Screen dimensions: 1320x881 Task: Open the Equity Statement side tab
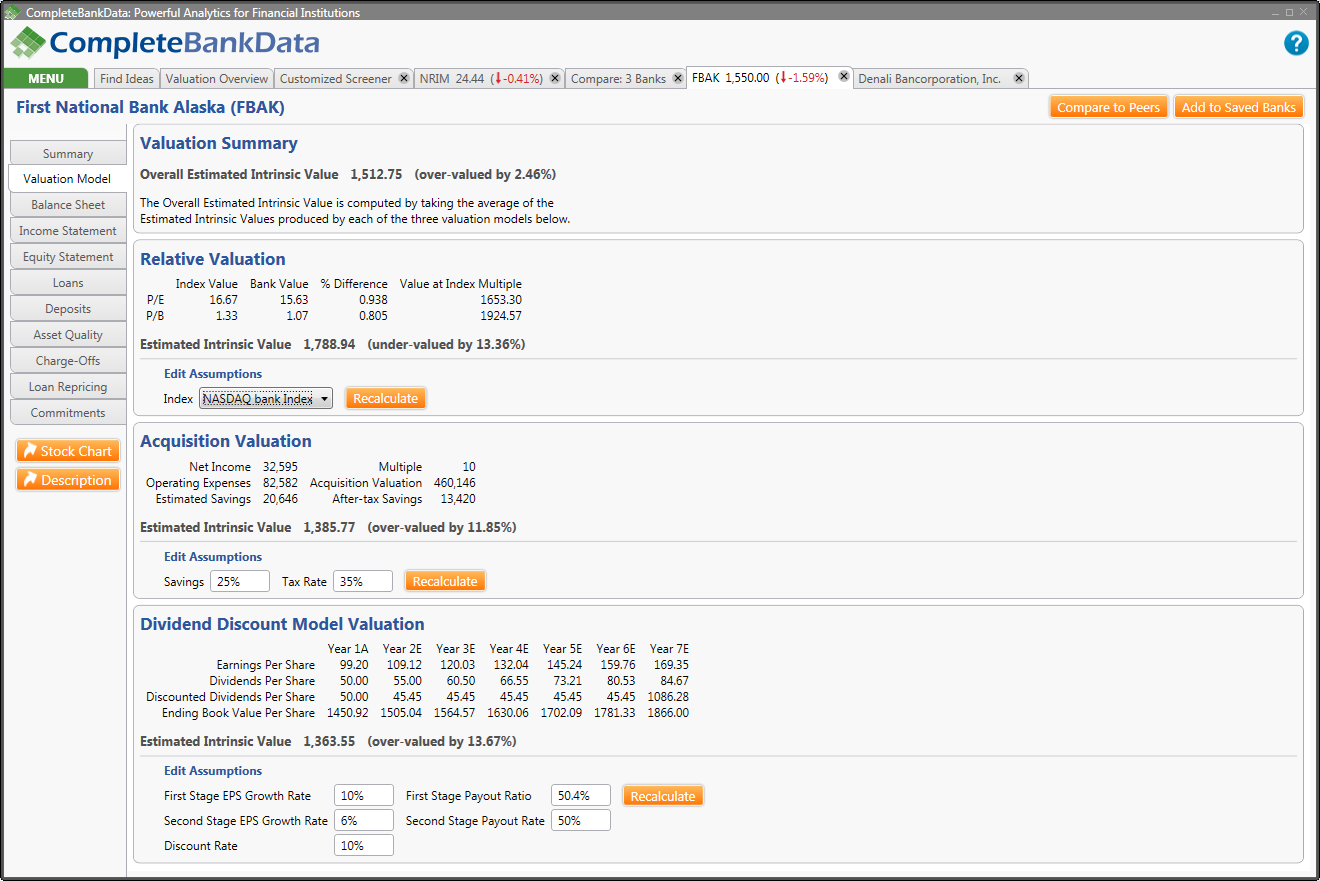coord(68,257)
